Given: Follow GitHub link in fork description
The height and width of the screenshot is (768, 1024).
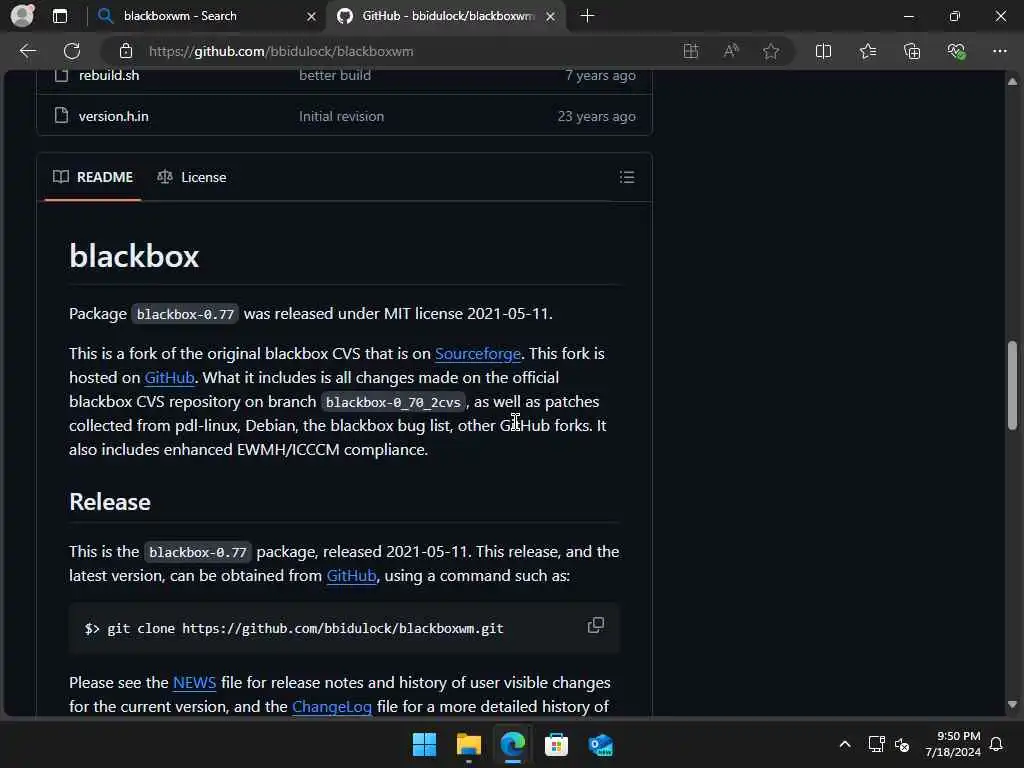Looking at the screenshot, I should (x=169, y=377).
